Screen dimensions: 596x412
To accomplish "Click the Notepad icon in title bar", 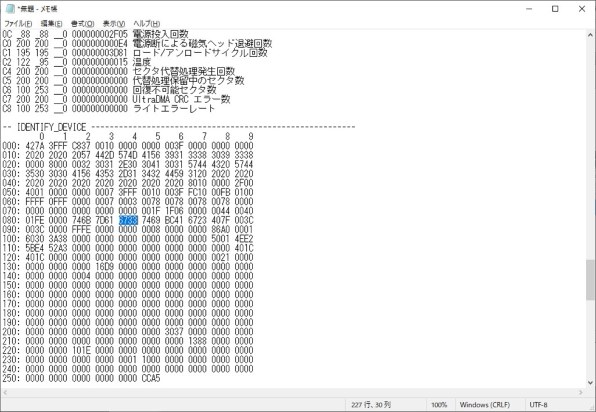I will [10, 9].
